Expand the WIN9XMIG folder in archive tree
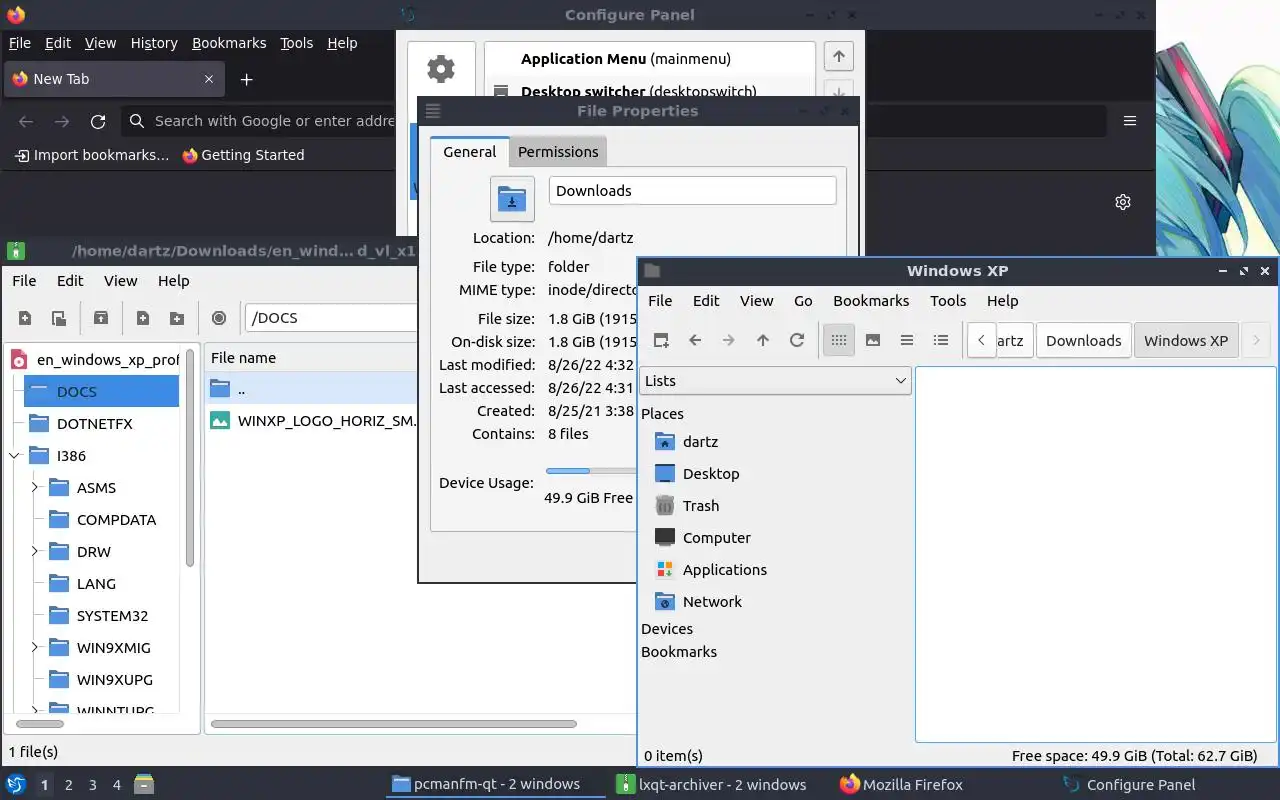This screenshot has height=800, width=1280. [35, 648]
